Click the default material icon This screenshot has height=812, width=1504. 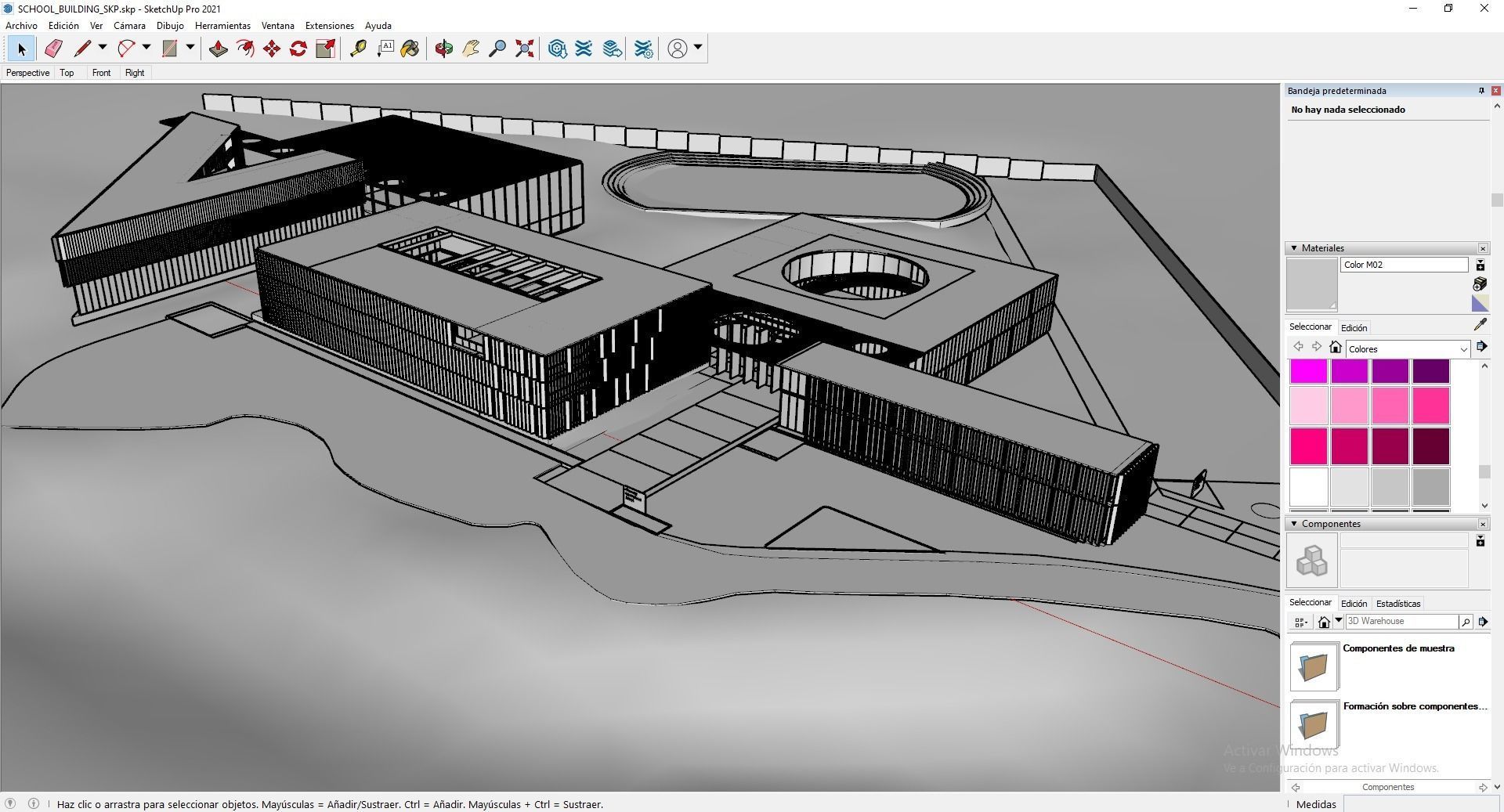coord(1480,303)
